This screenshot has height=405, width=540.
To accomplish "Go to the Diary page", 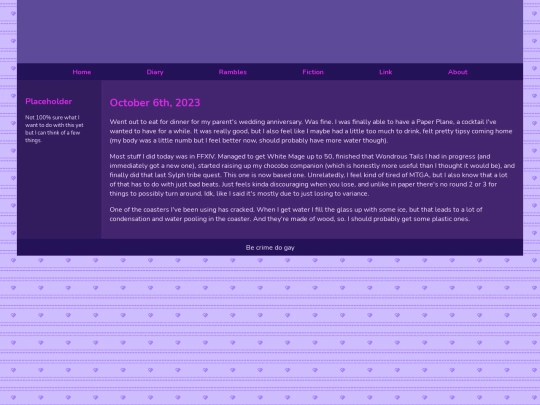I will 155,72.
